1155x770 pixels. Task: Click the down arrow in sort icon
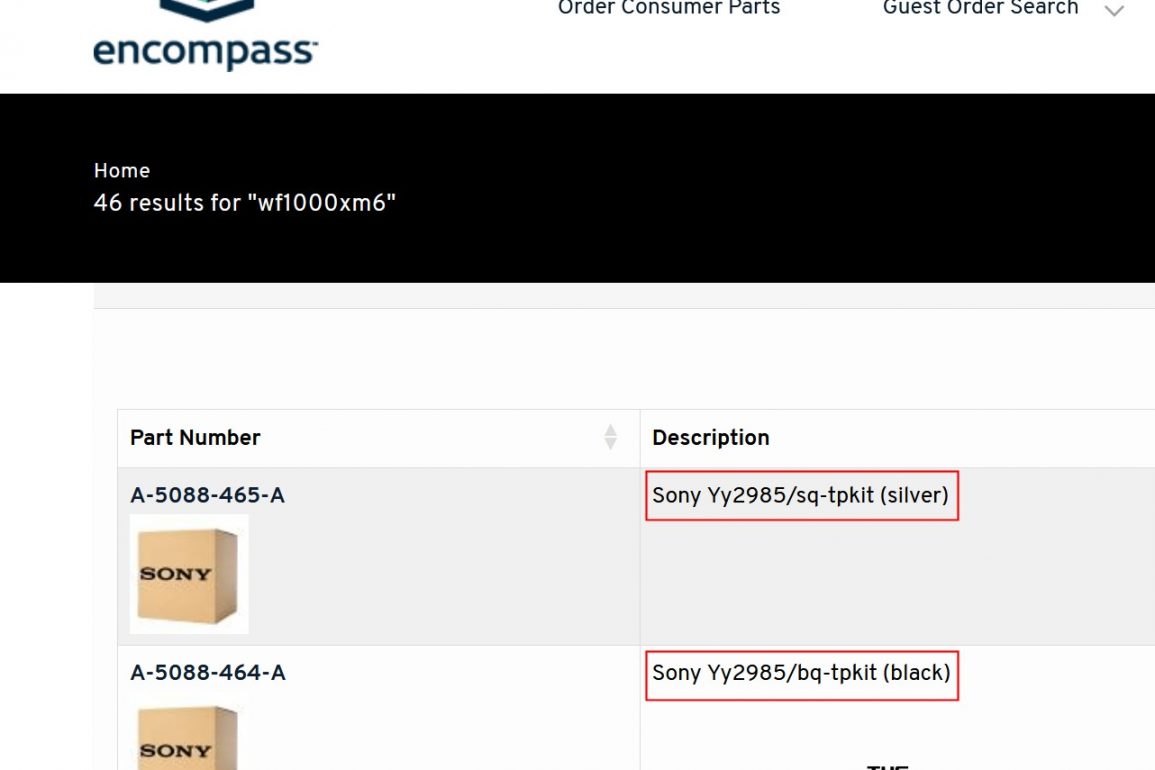click(x=610, y=444)
